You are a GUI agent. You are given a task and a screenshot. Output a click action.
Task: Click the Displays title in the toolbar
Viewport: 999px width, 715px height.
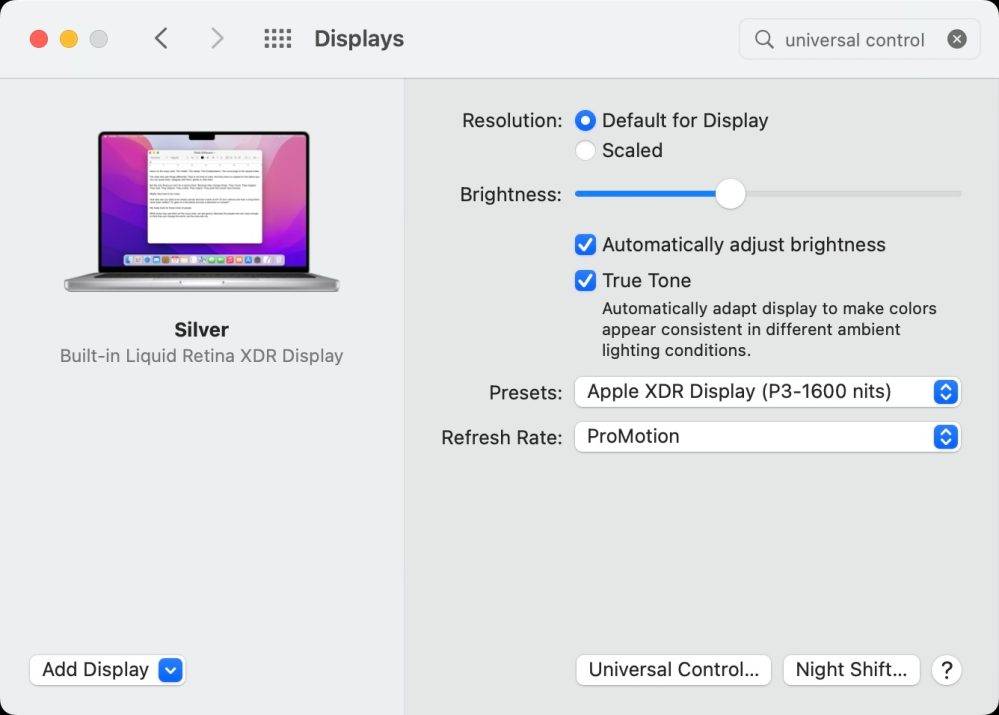tap(358, 38)
